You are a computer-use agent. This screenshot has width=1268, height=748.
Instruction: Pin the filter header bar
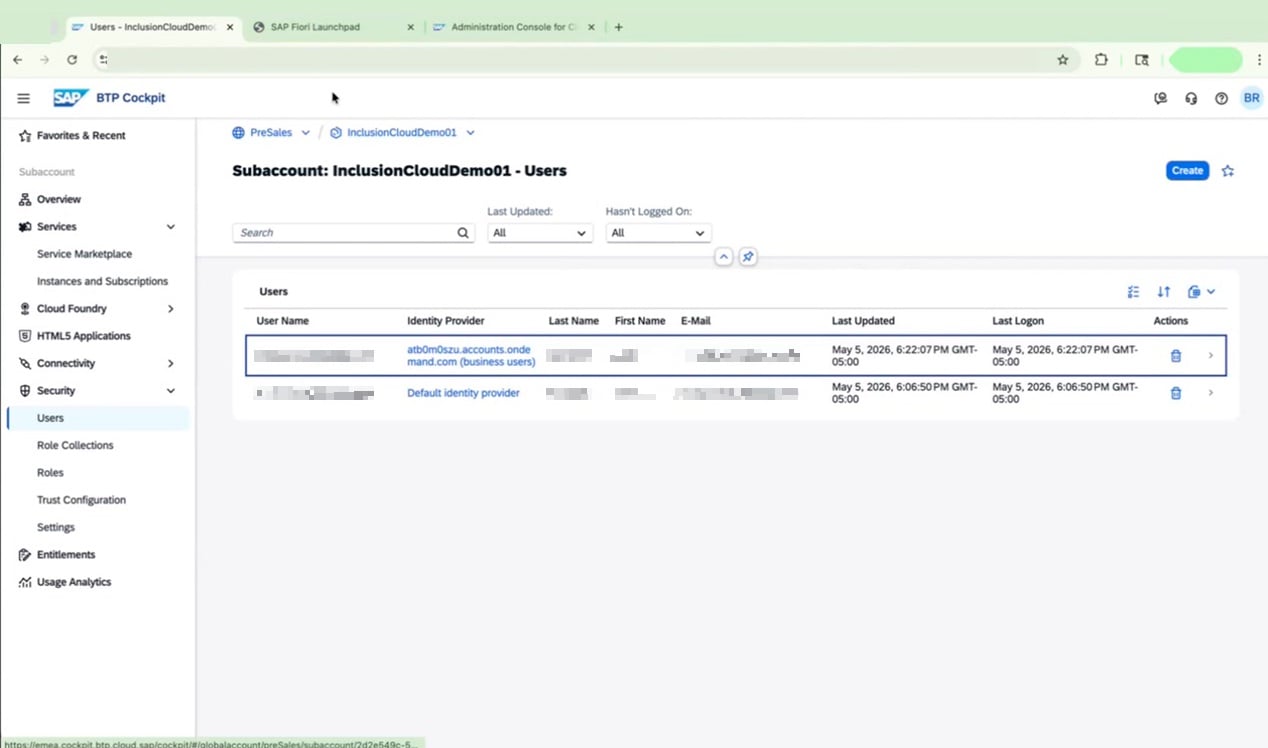[x=748, y=257]
